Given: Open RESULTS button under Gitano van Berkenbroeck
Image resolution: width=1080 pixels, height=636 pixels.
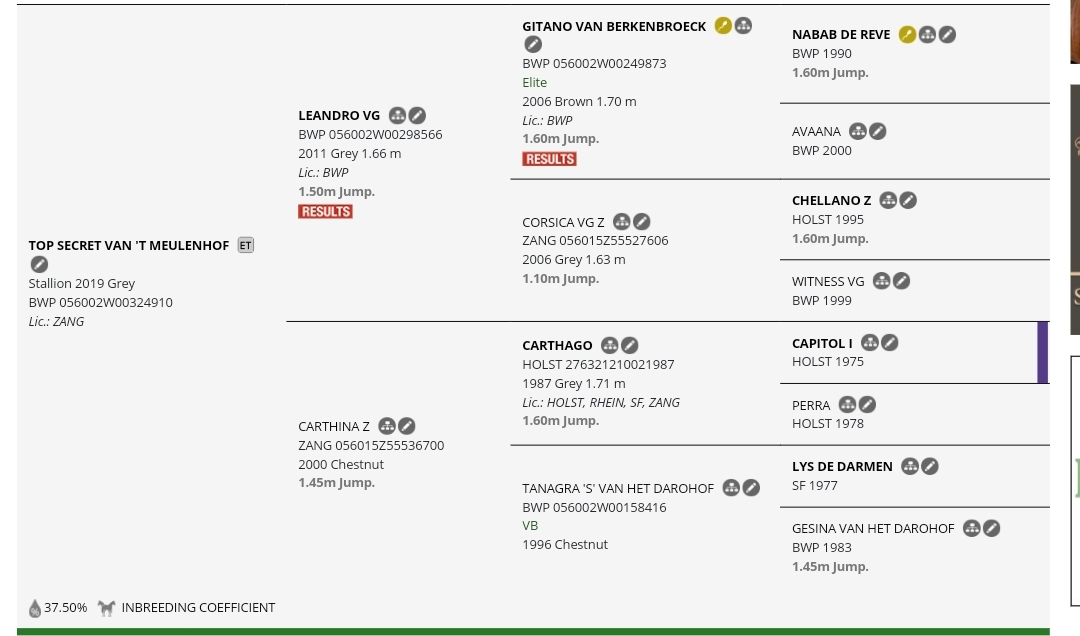Looking at the screenshot, I should click(550, 159).
